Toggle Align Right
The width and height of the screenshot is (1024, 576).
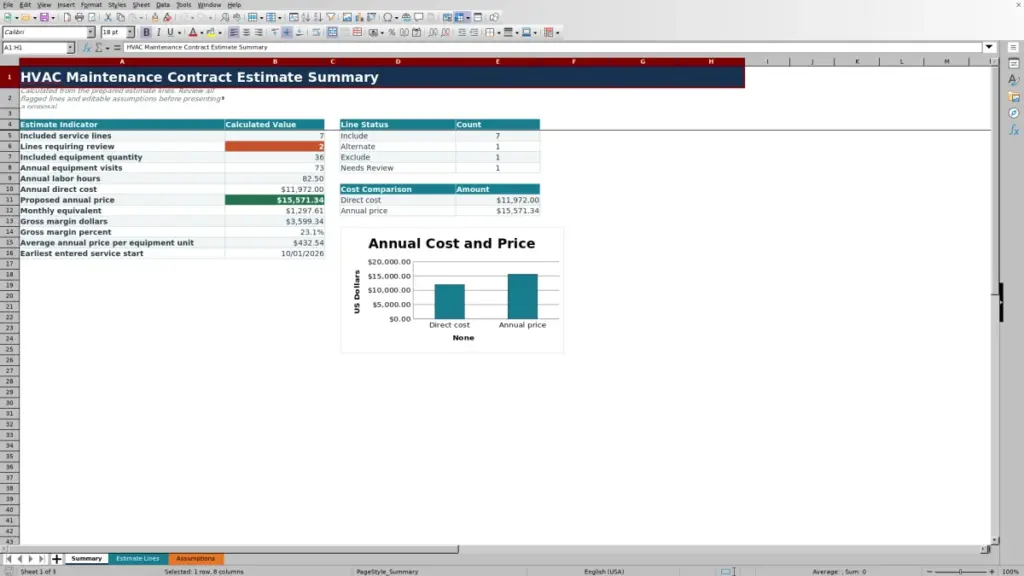tap(259, 32)
